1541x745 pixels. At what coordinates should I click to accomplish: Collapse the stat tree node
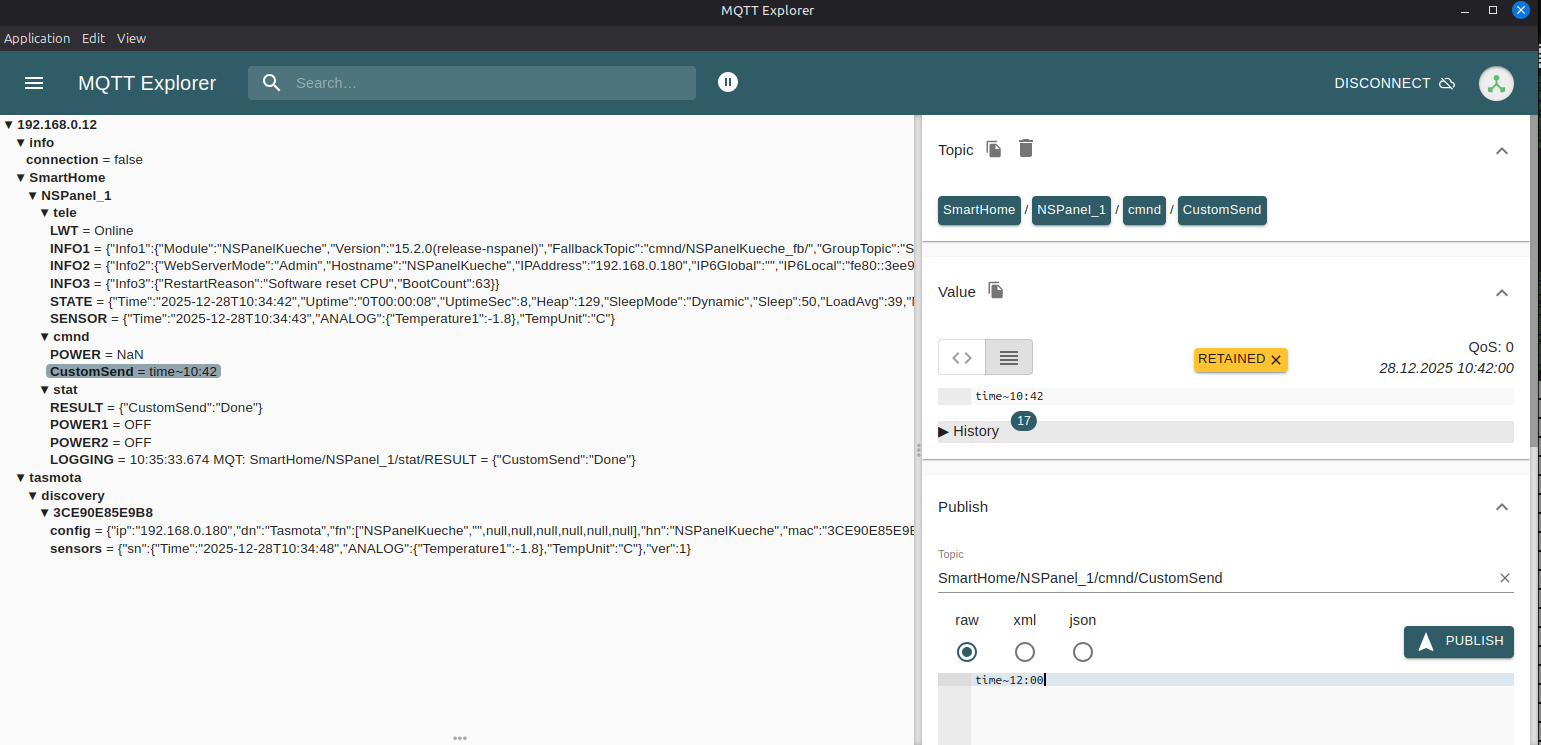(x=45, y=390)
